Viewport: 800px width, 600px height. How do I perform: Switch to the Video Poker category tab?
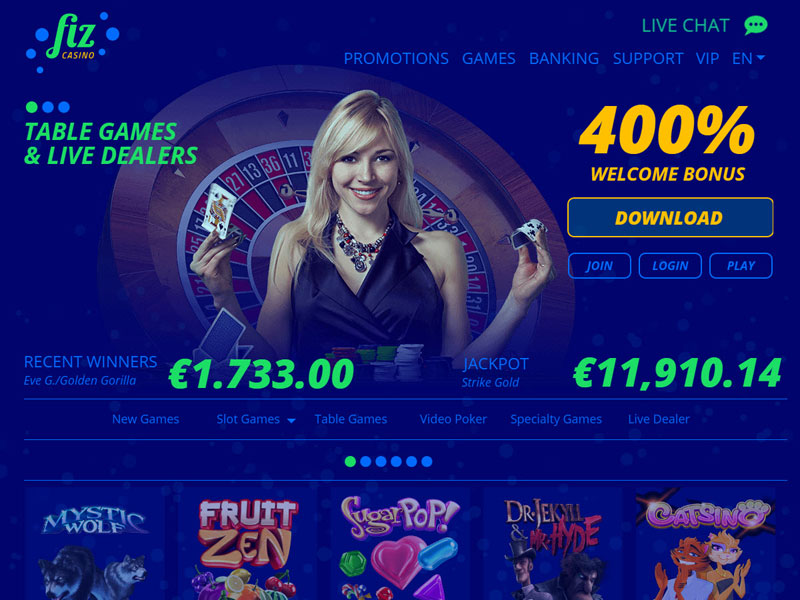coord(453,419)
